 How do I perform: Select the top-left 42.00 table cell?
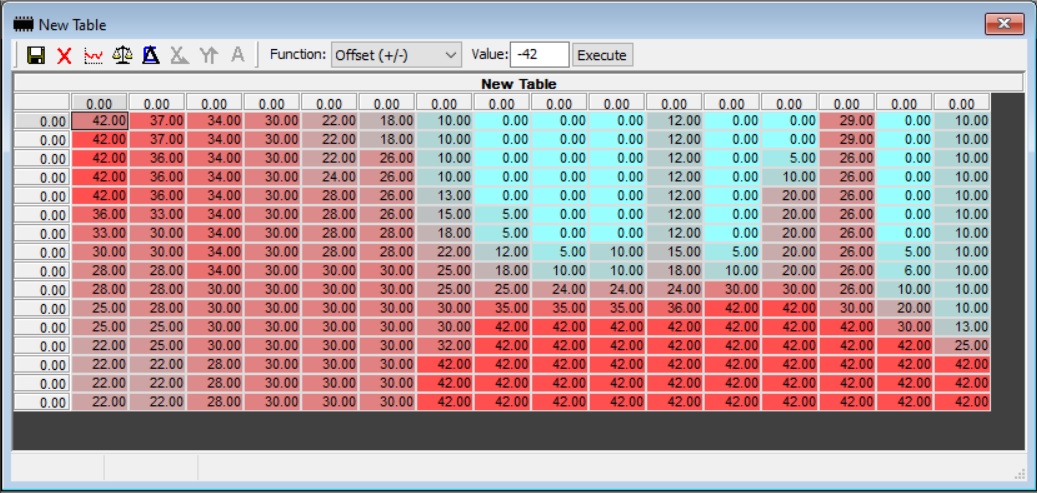pos(98,120)
